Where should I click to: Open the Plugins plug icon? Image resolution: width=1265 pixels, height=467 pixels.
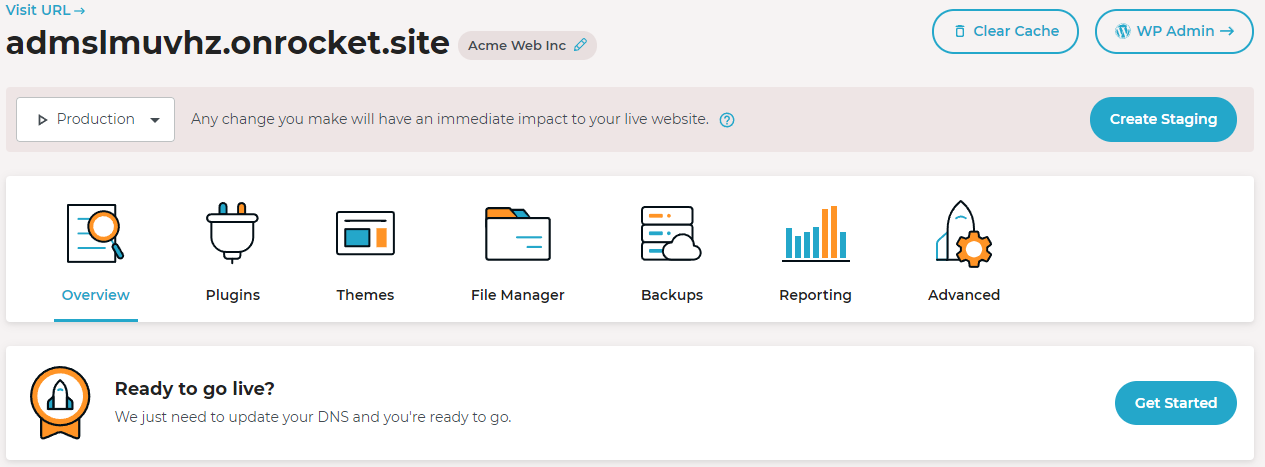(232, 232)
